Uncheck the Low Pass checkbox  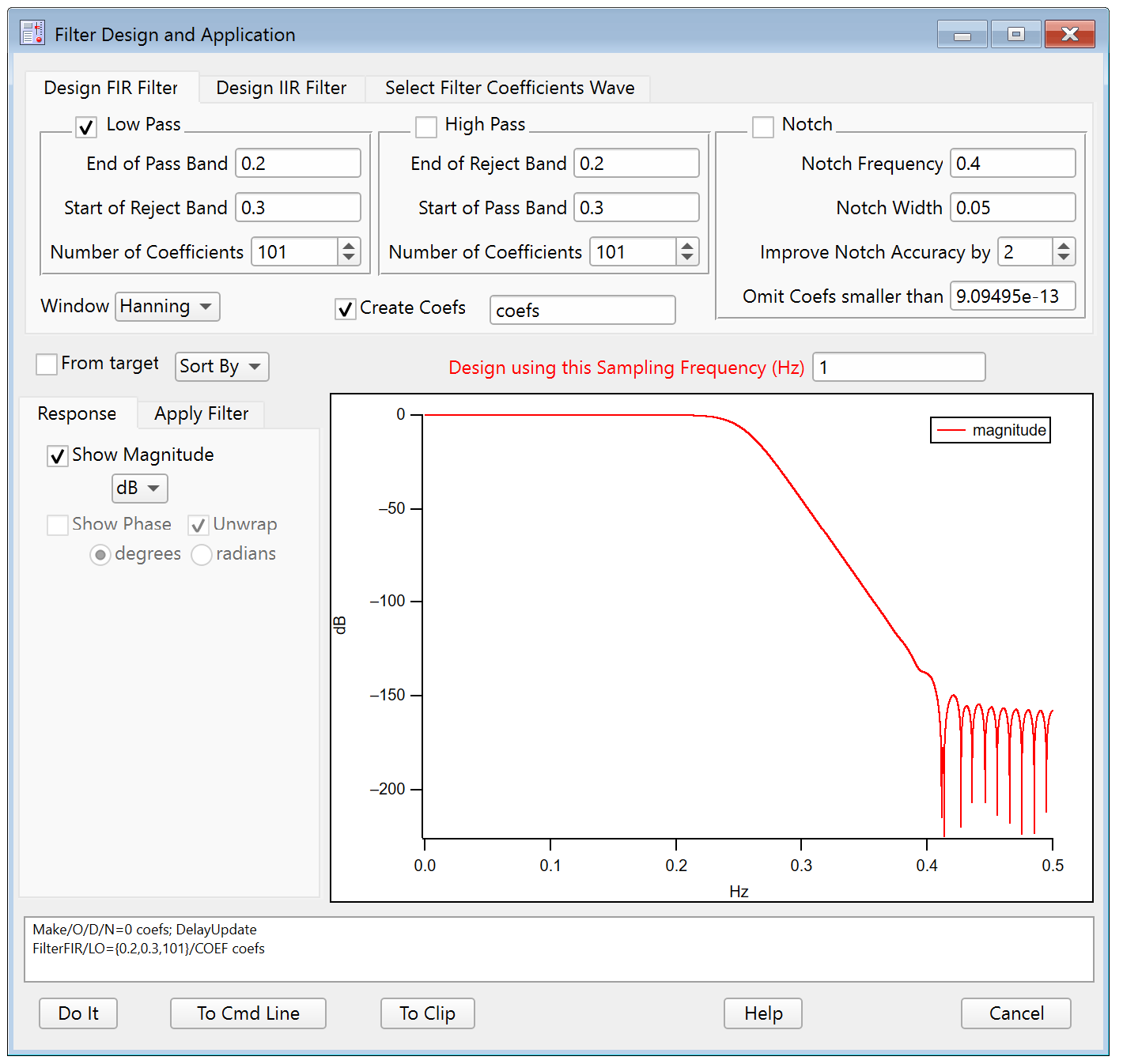(86, 126)
